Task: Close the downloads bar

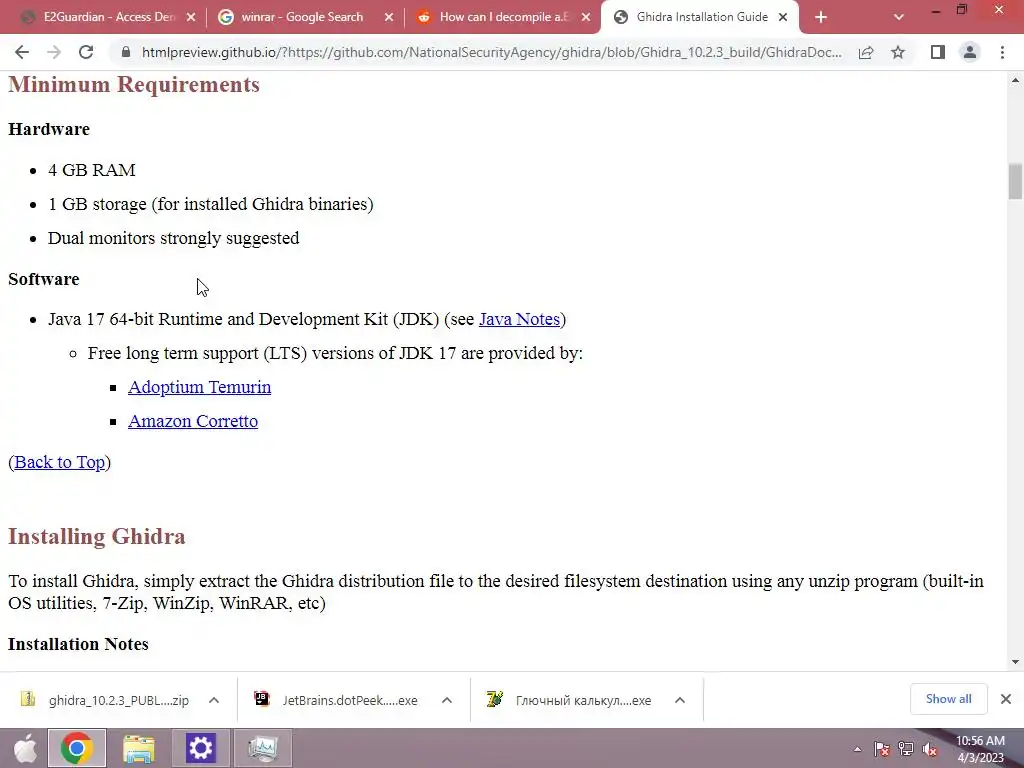Action: (1006, 699)
